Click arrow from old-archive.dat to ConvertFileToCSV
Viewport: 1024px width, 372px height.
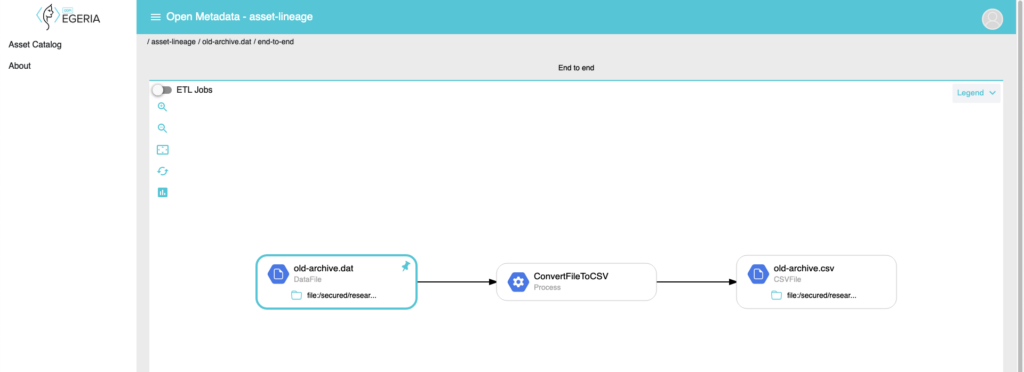[457, 282]
